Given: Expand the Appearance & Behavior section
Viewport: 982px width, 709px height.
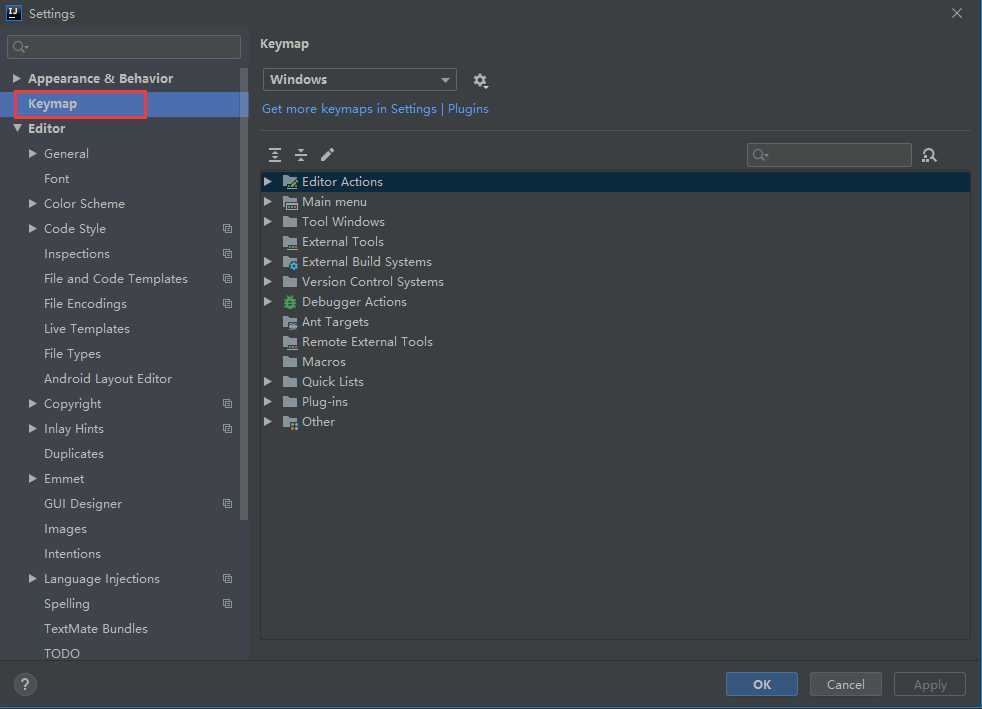Looking at the screenshot, I should [17, 78].
